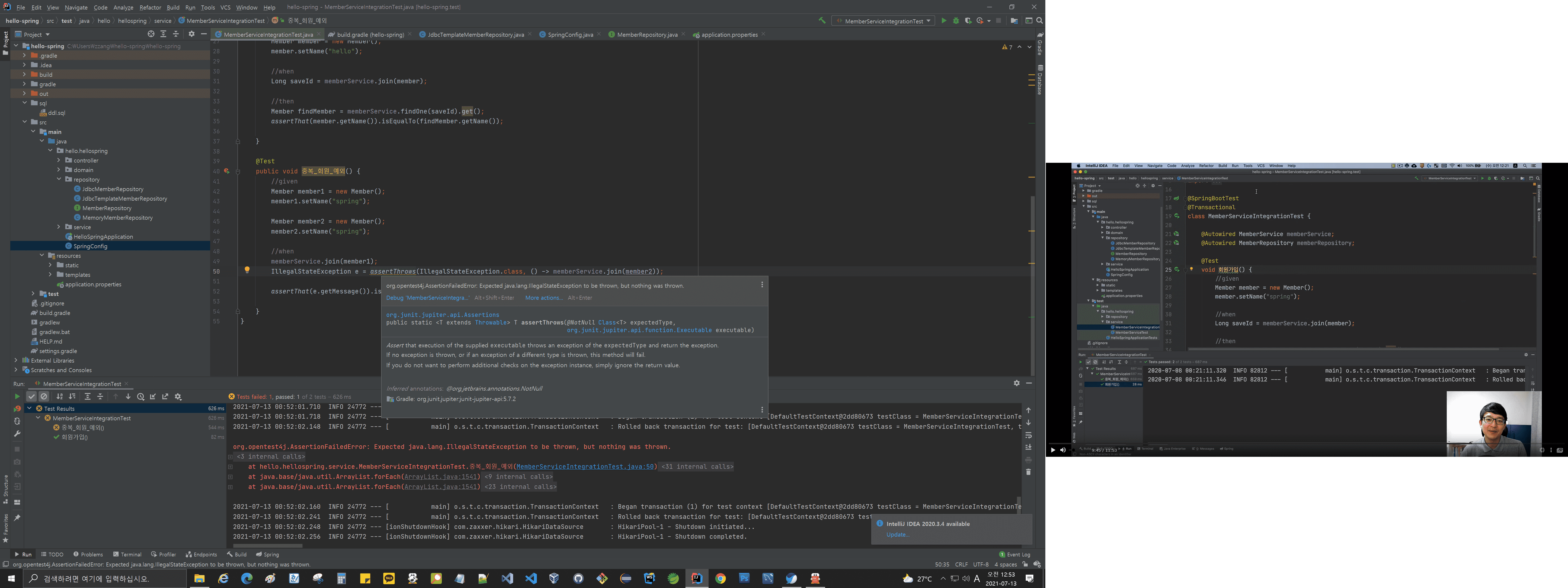Open Terminal tool window
This screenshot has height=588, width=1568.
127,555
